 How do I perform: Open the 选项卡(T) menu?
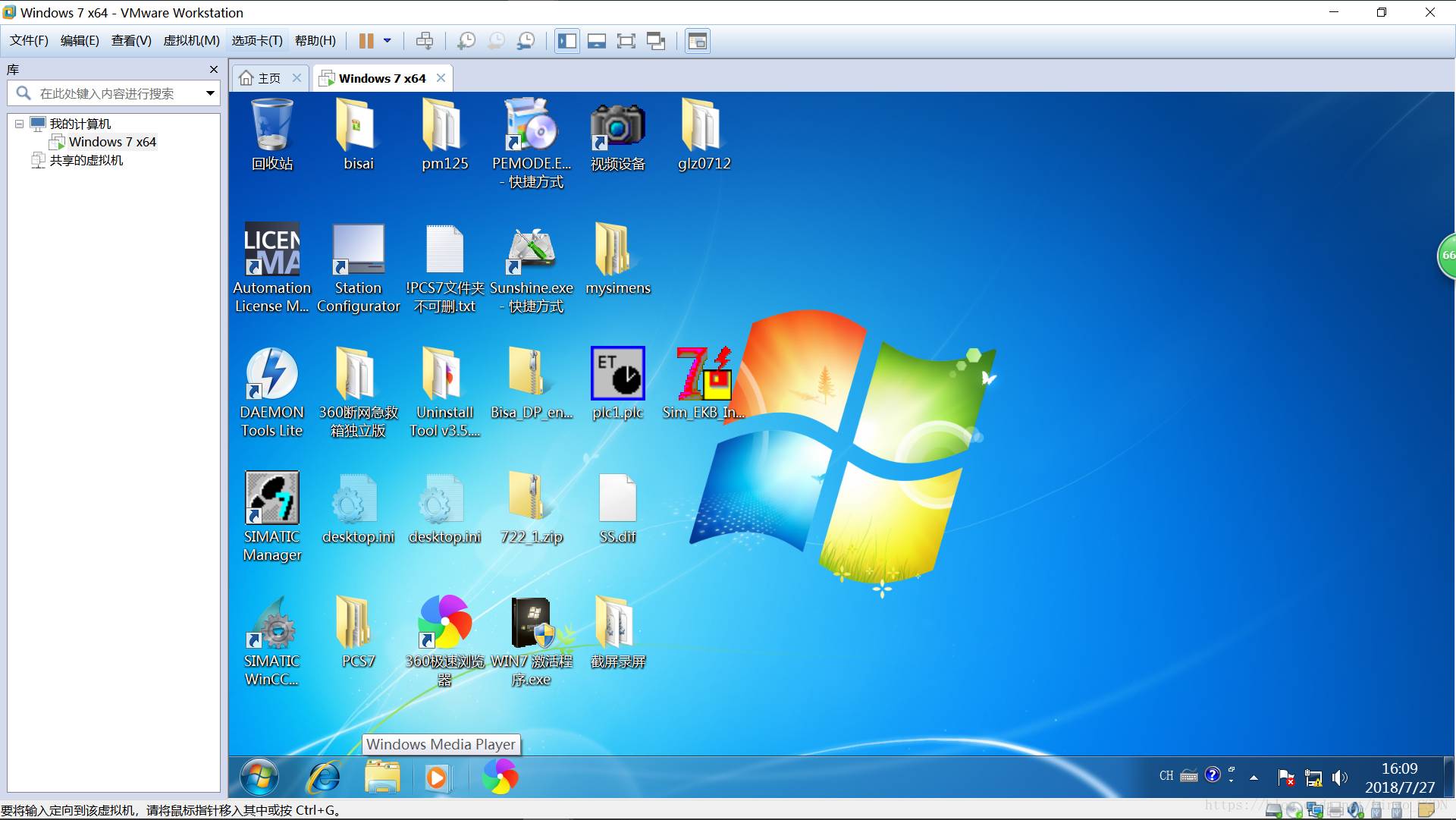tap(257, 40)
